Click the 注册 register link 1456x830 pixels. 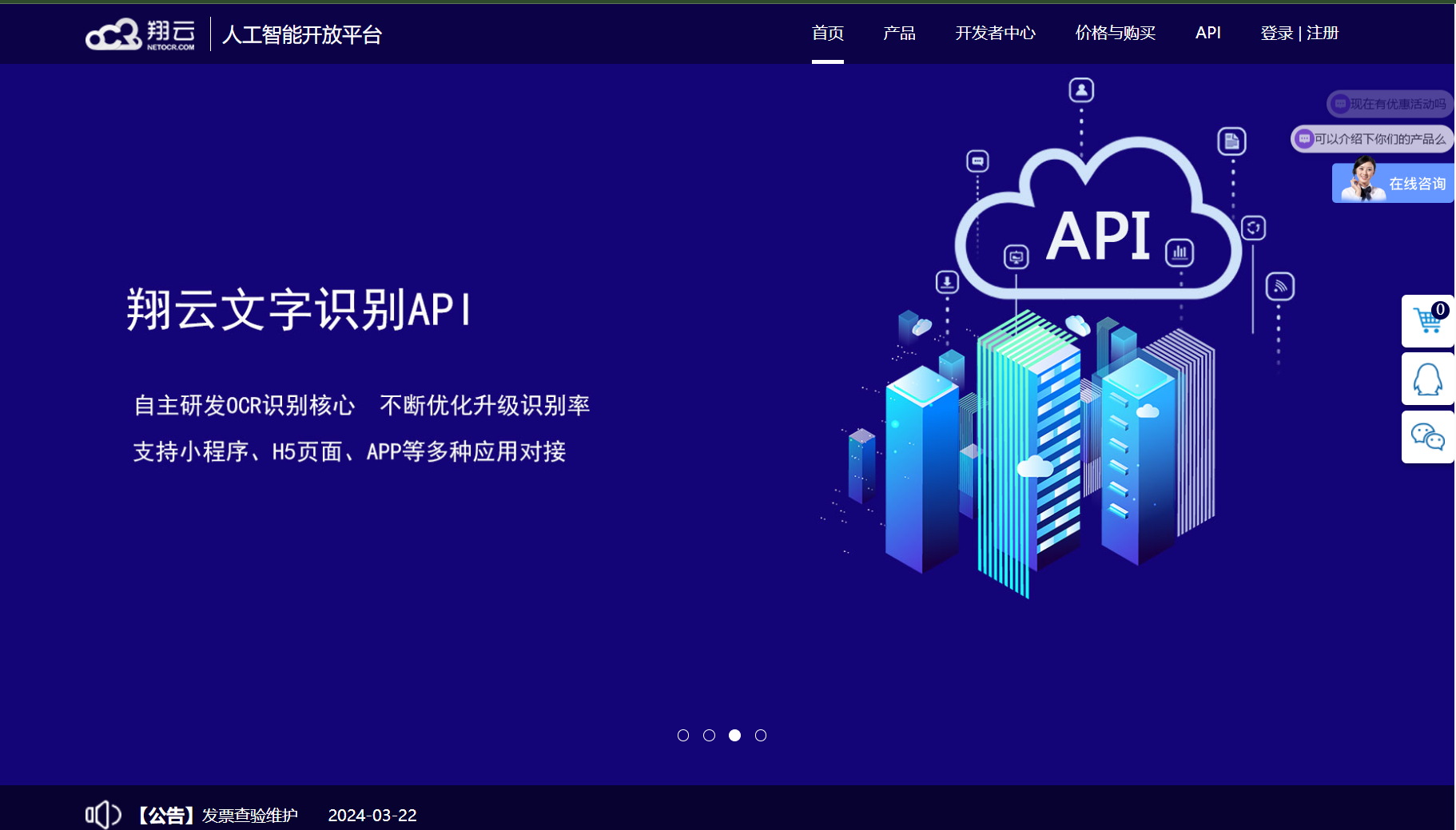1323,33
